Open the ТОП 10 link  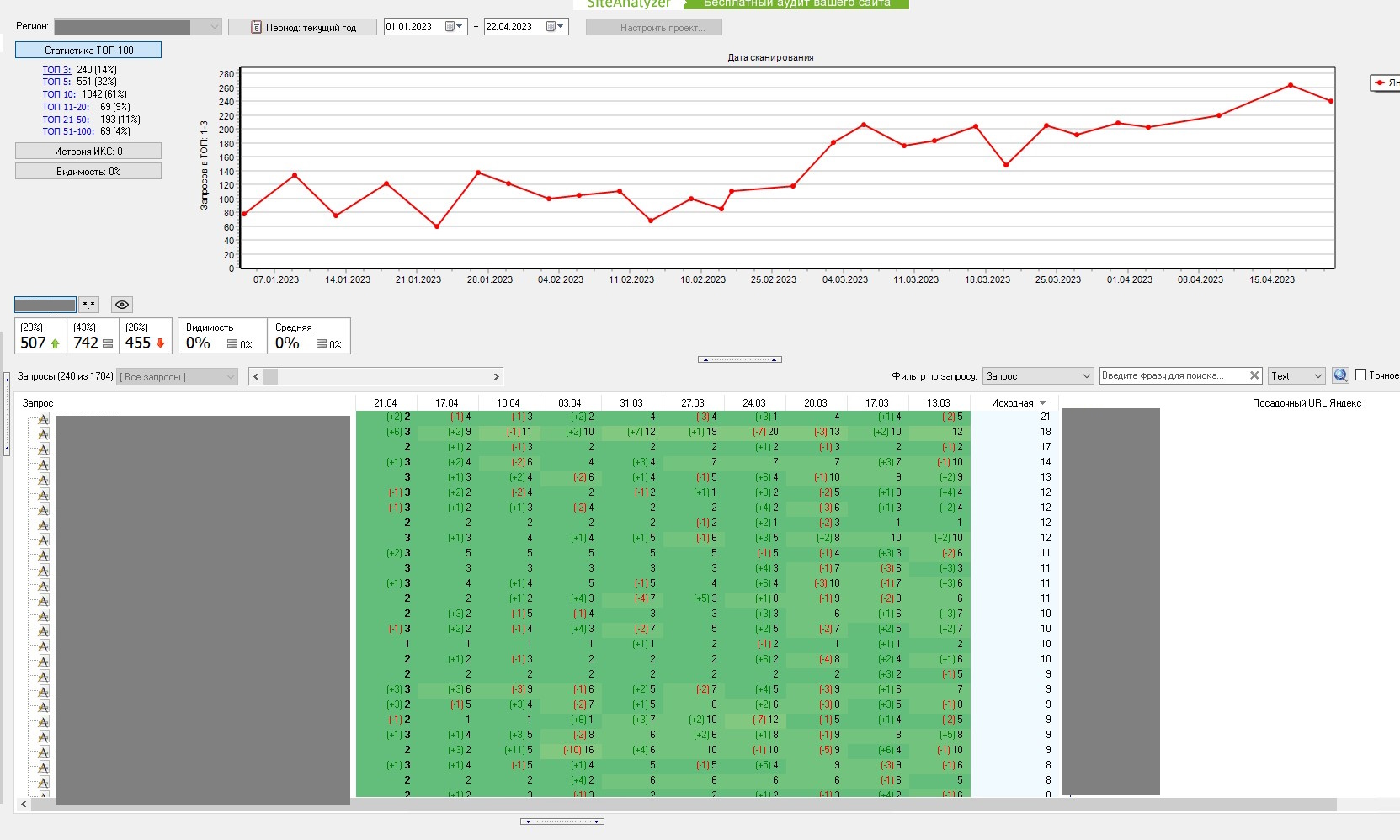tap(59, 94)
